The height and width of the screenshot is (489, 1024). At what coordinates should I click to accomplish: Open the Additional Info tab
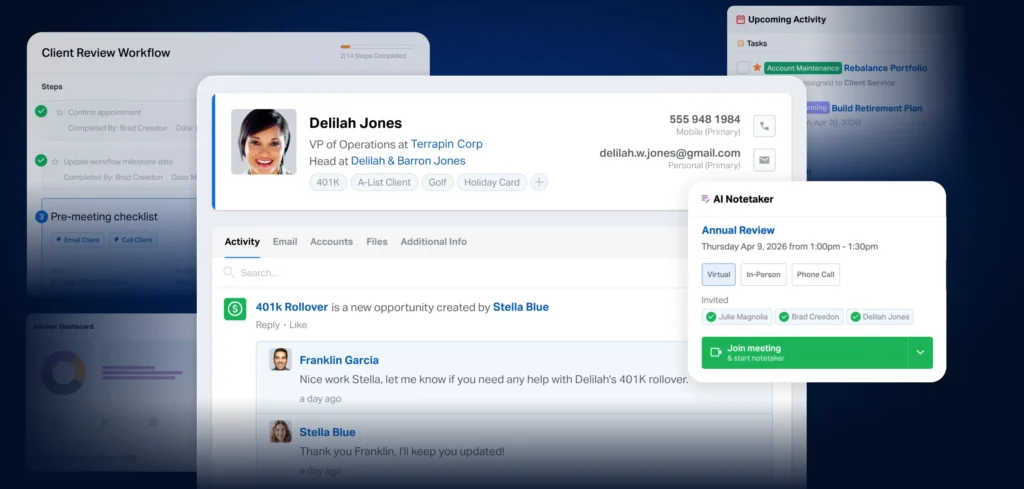tap(434, 242)
